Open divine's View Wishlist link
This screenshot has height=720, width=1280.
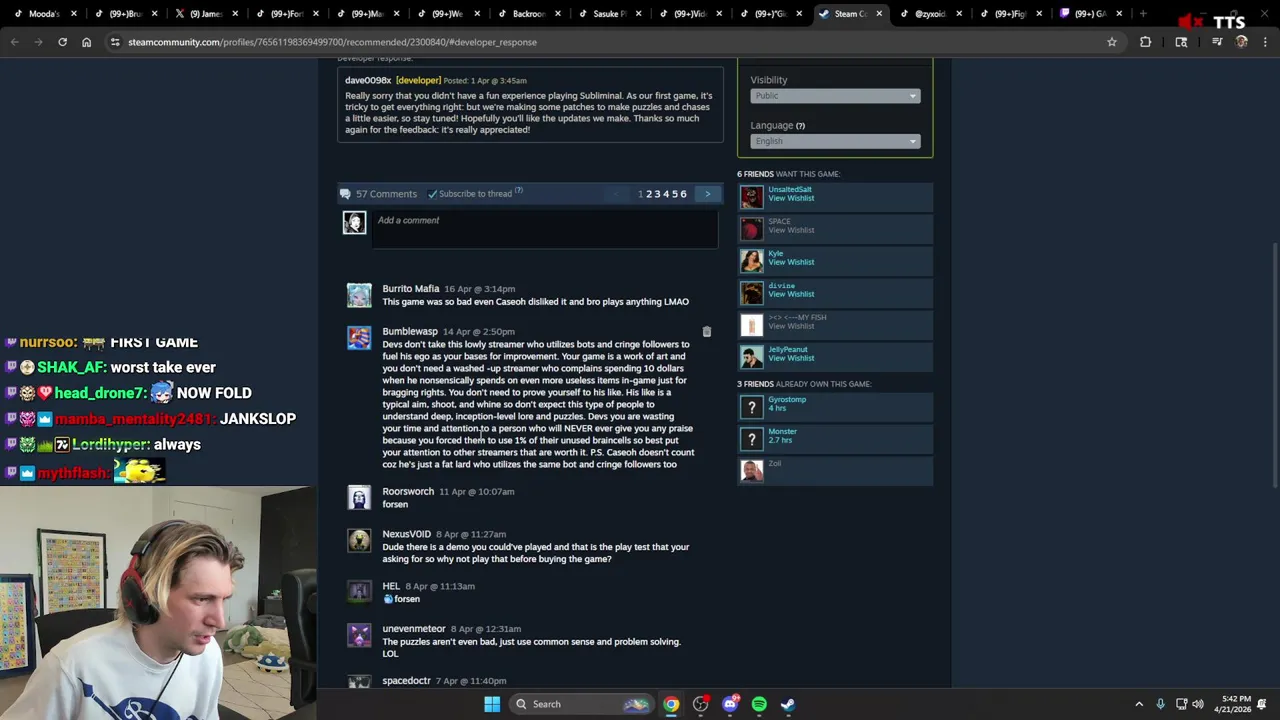click(791, 294)
